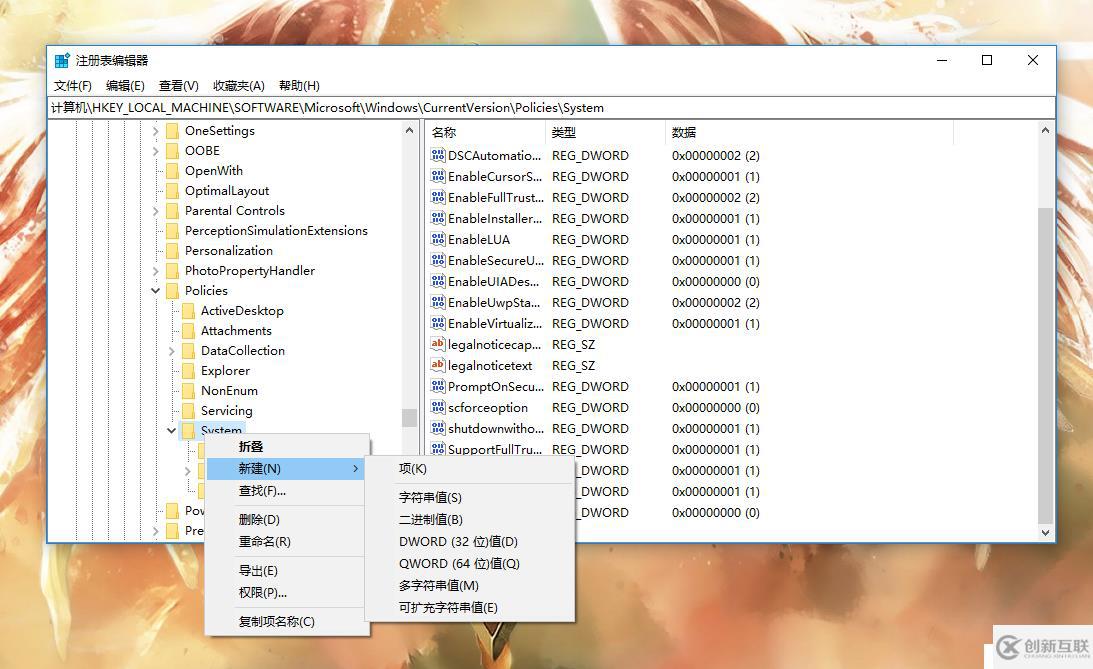Open the 编辑(E) menu
Image resolution: width=1093 pixels, height=669 pixels.
tap(125, 86)
